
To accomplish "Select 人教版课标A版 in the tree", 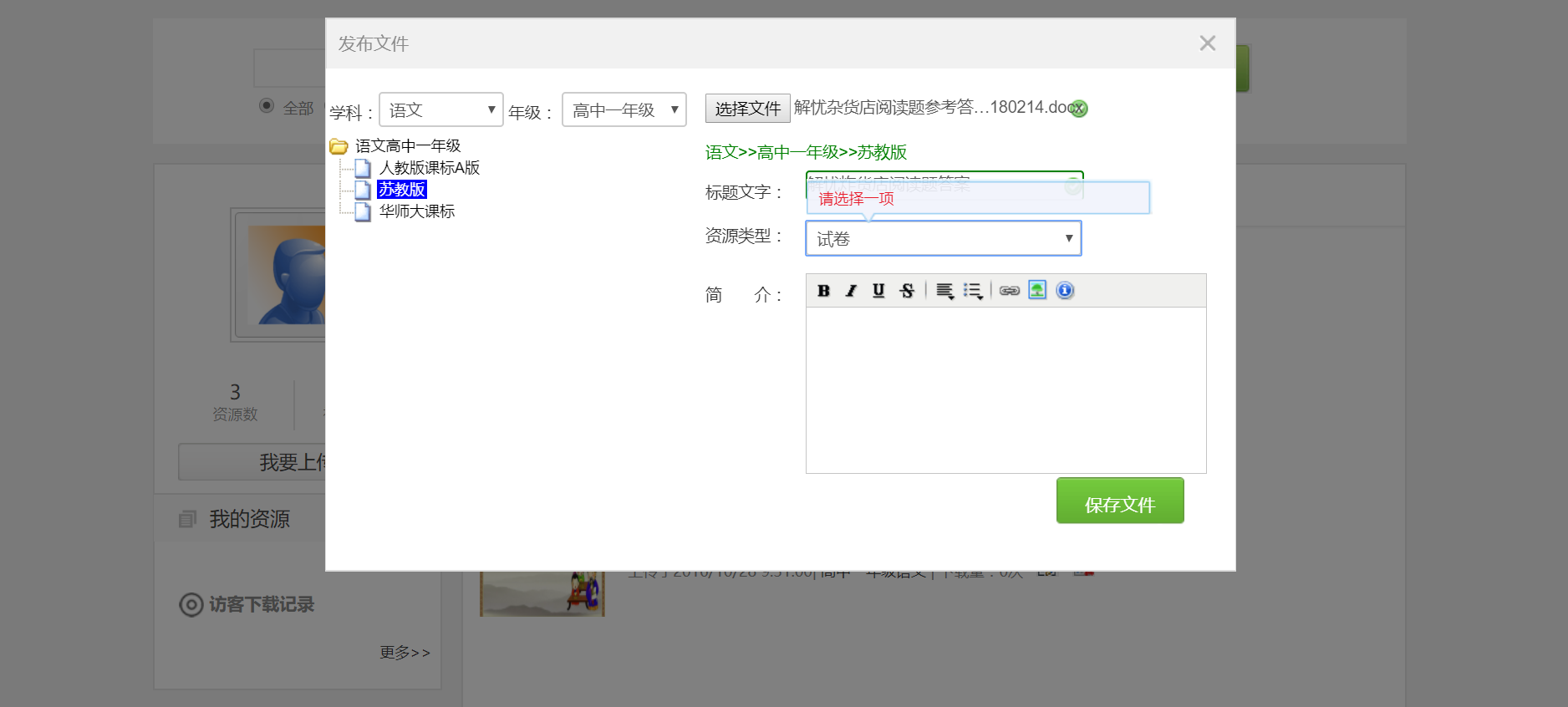I will click(x=429, y=168).
